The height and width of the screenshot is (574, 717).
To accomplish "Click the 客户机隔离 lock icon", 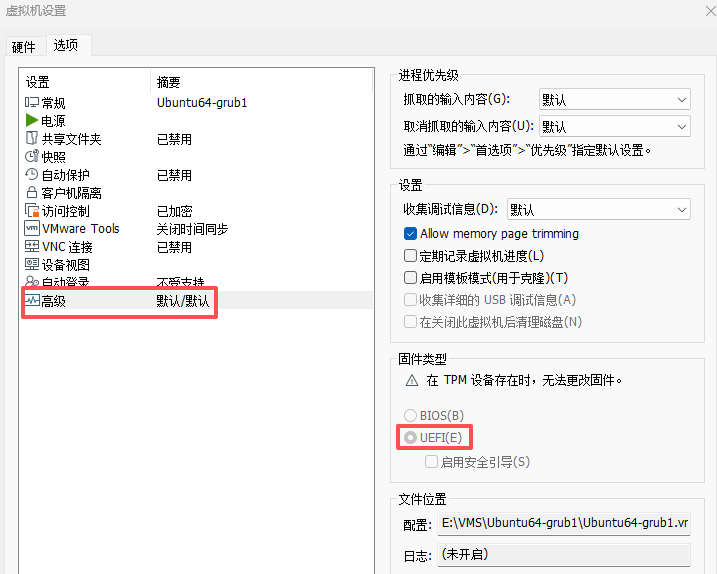I will tap(32, 192).
